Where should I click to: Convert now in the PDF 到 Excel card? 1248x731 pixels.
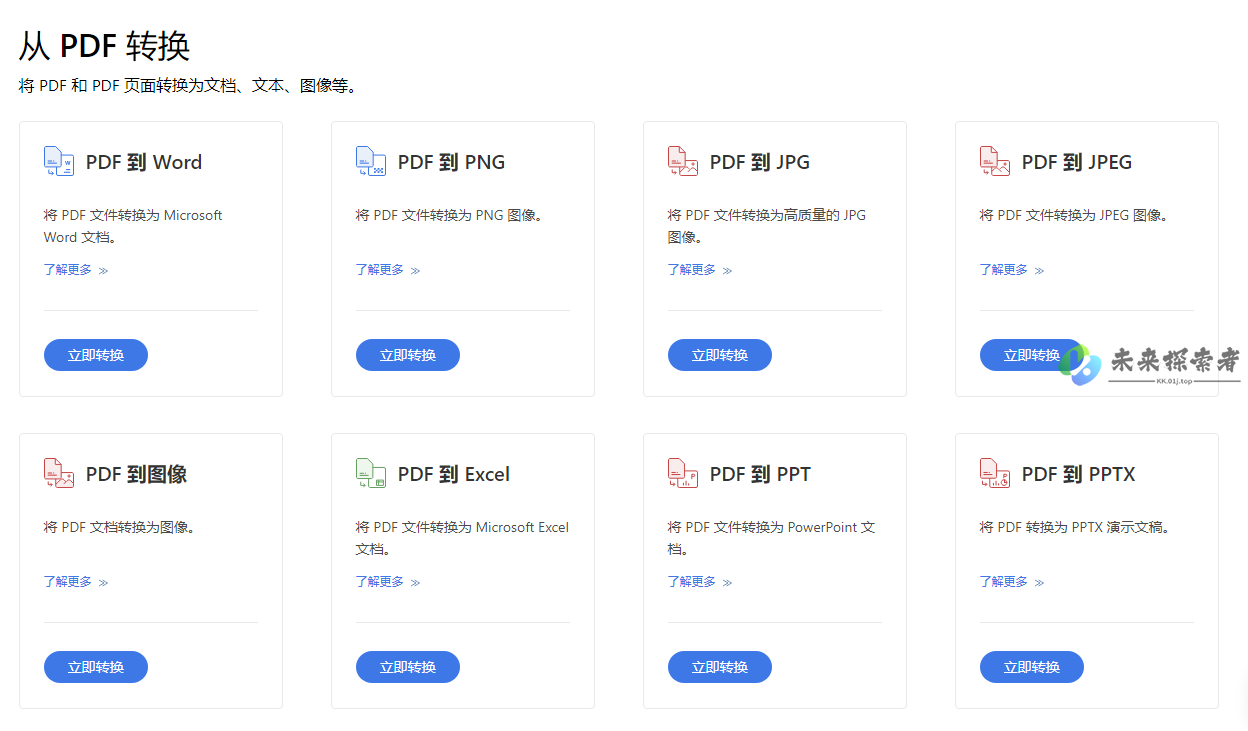point(408,667)
